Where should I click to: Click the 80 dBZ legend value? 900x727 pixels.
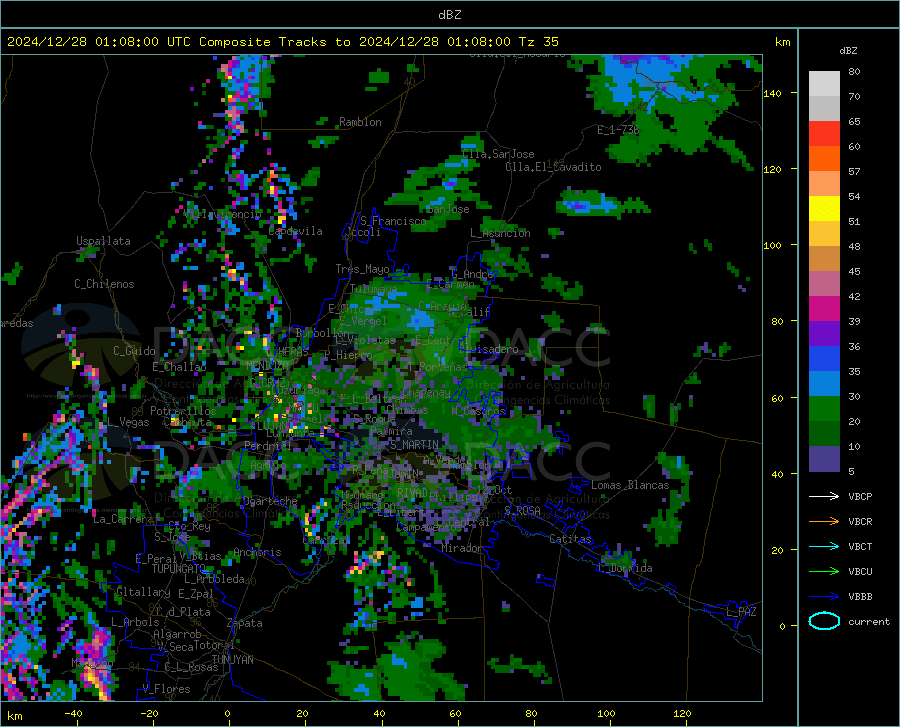pyautogui.click(x=854, y=72)
